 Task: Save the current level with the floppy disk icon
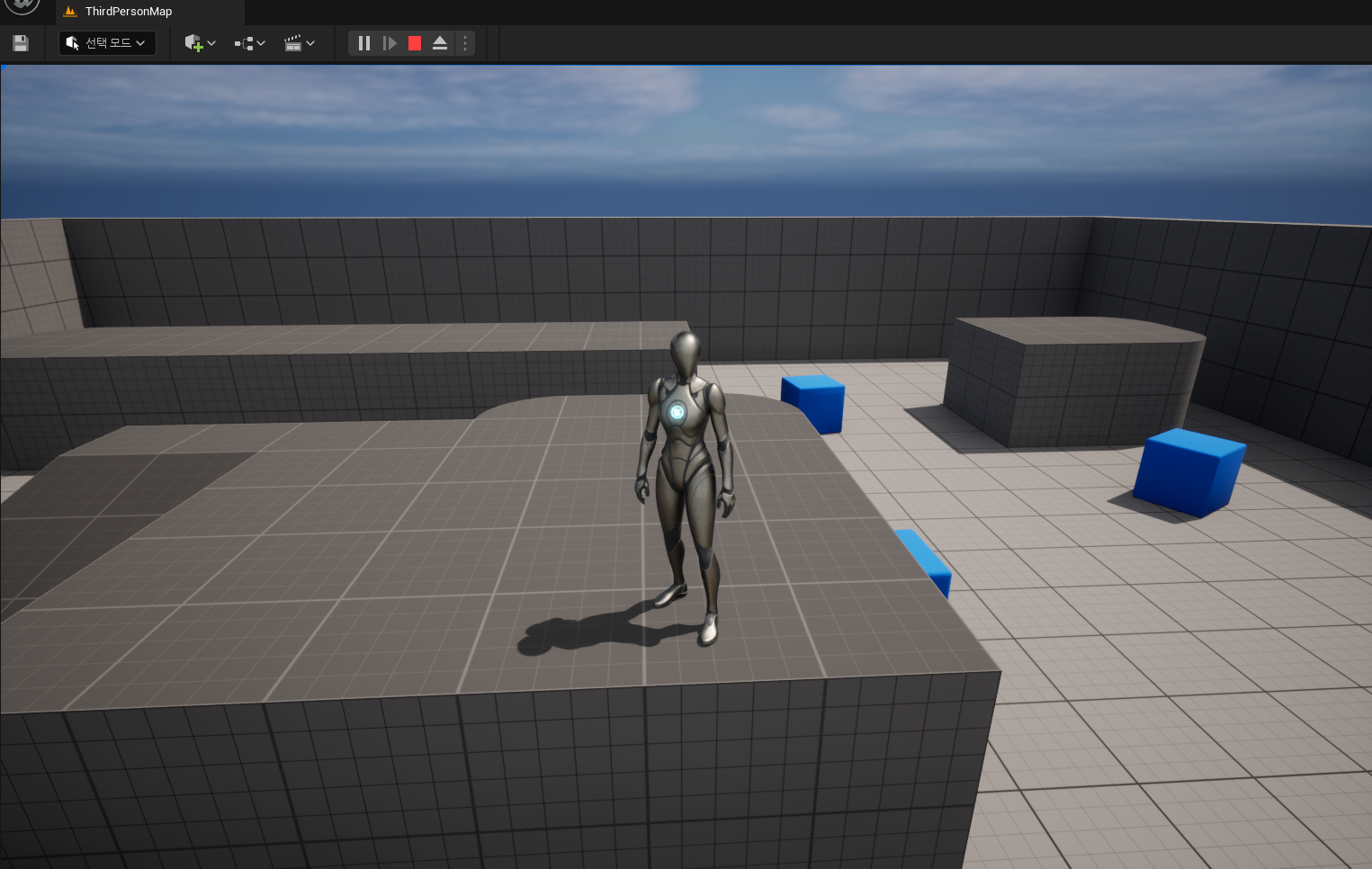coord(21,43)
